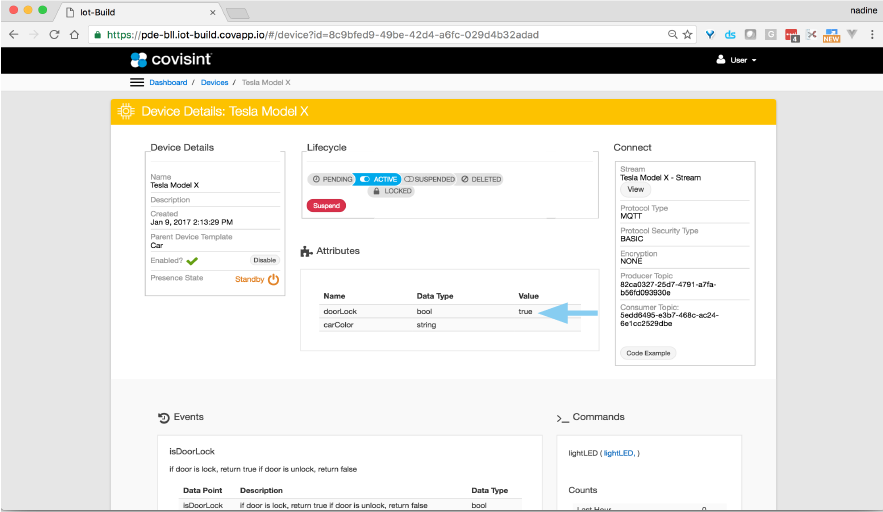Viewport: 883px width, 512px height.
Task: Click the Disable button
Action: tap(264, 260)
